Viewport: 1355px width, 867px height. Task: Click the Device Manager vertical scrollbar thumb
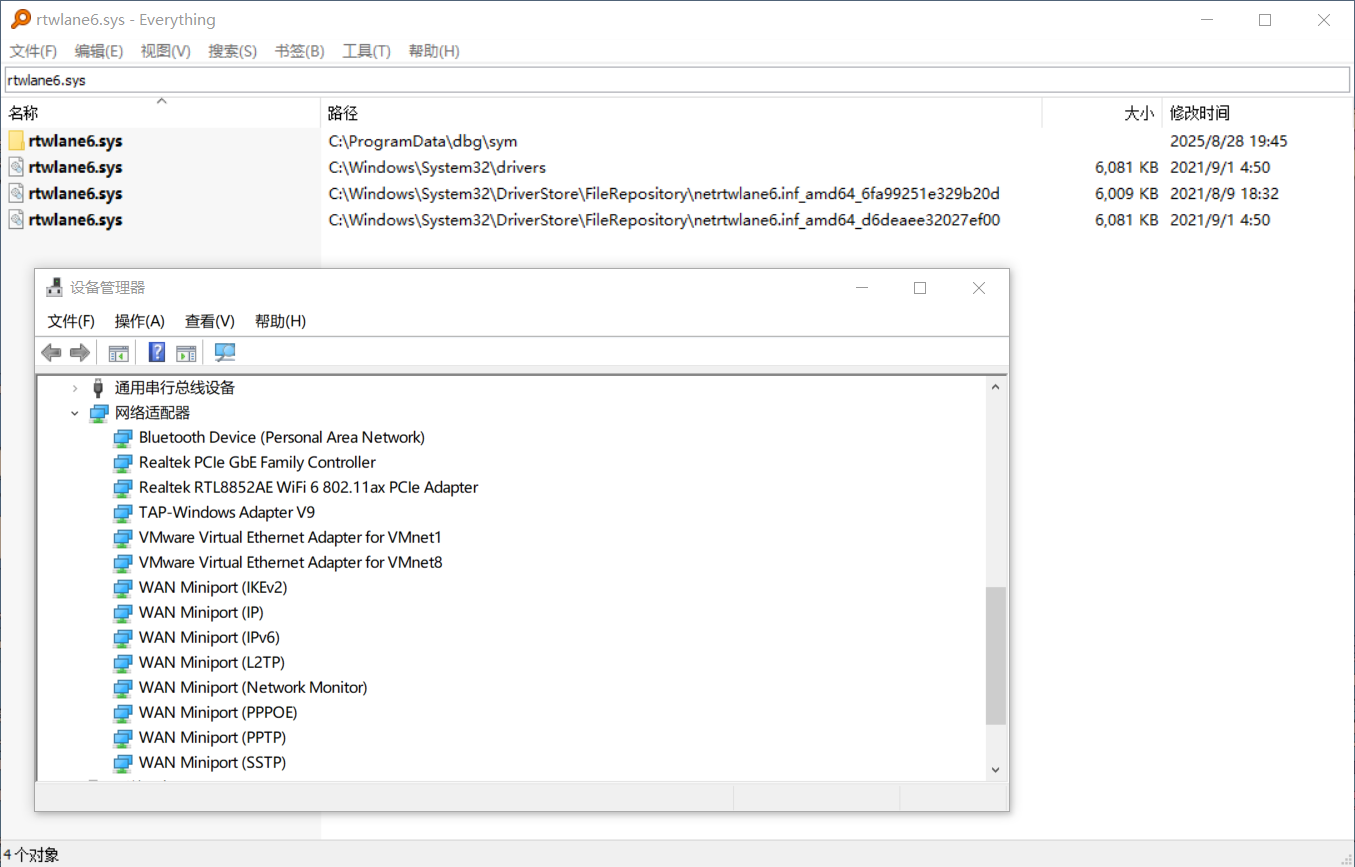coord(995,655)
